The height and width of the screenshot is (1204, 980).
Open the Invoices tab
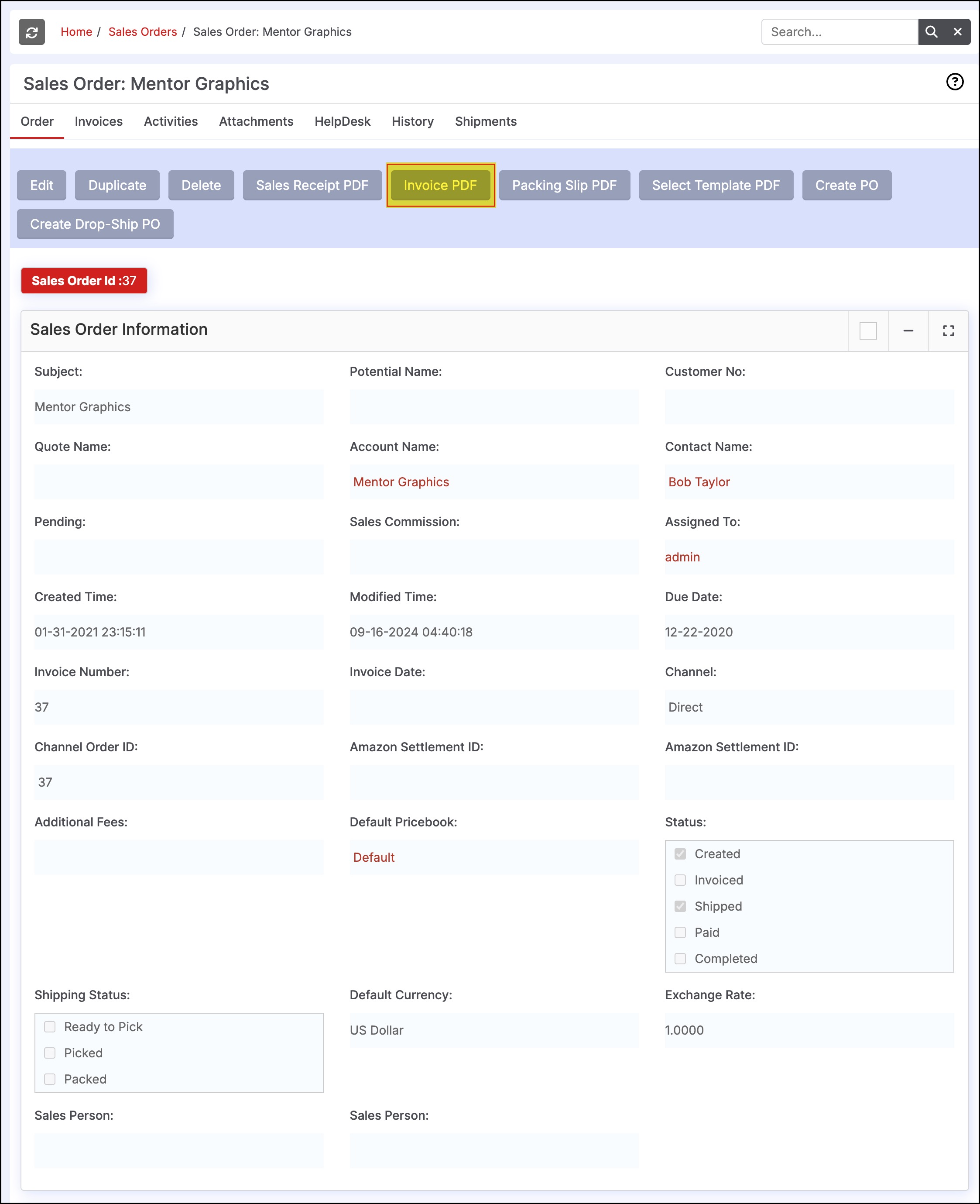[x=99, y=121]
